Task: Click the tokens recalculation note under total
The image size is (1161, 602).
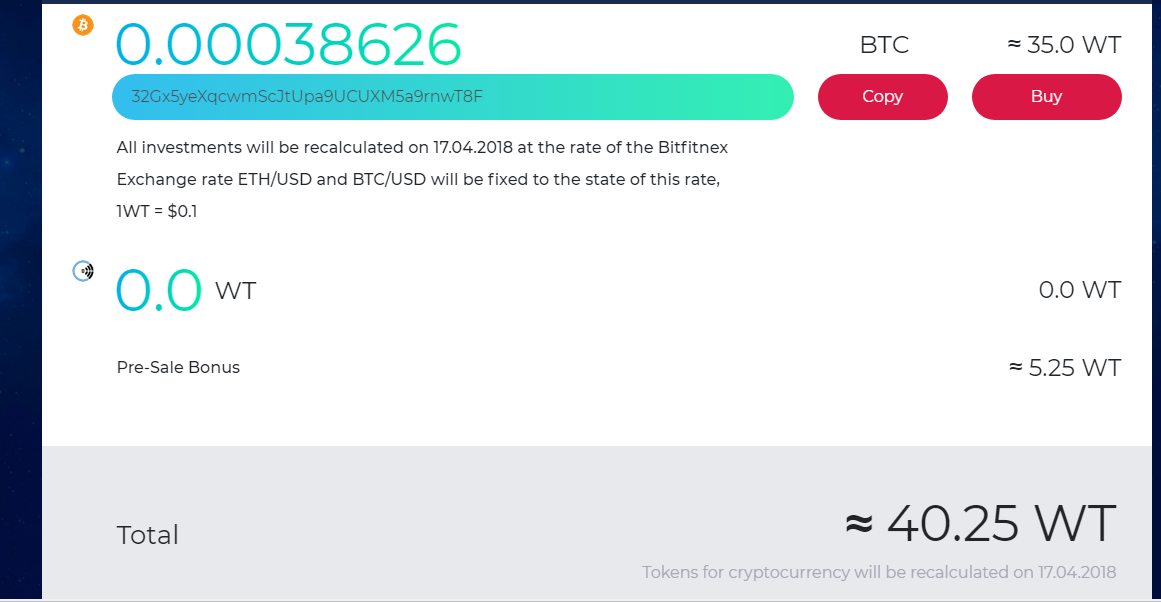Action: (878, 573)
